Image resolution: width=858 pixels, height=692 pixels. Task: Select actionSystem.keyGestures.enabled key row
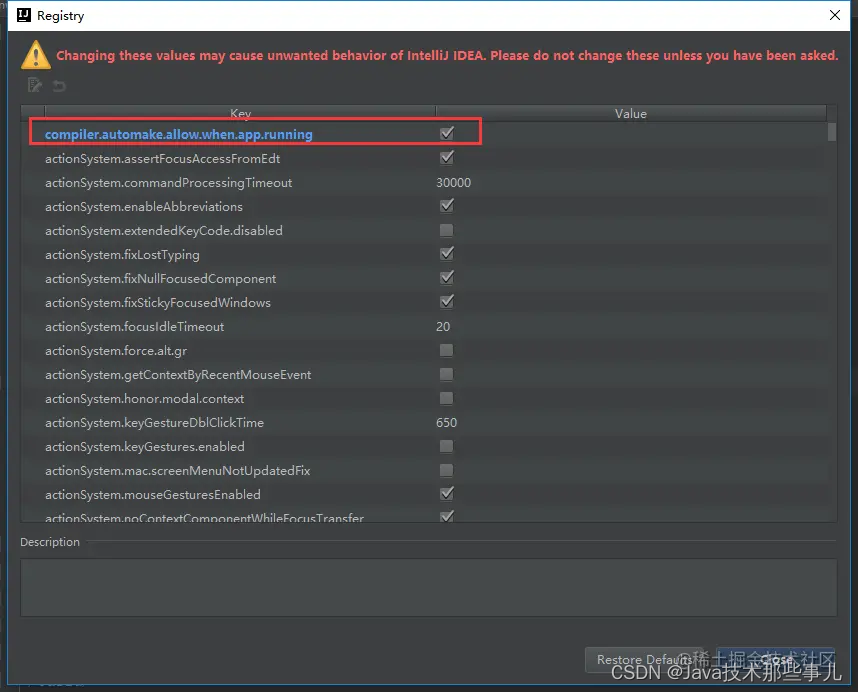(144, 447)
